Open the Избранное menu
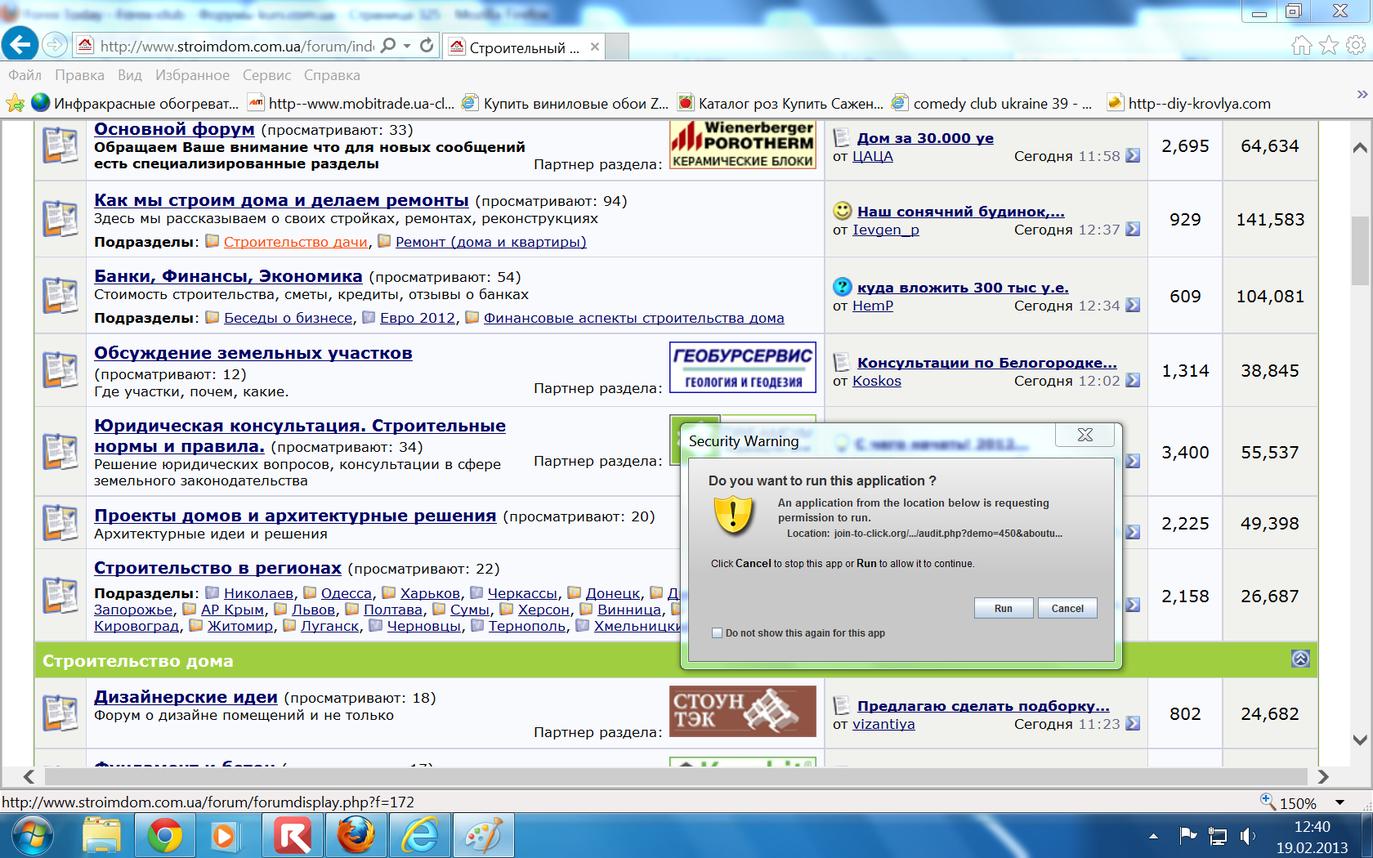The height and width of the screenshot is (858, 1373). tap(192, 75)
